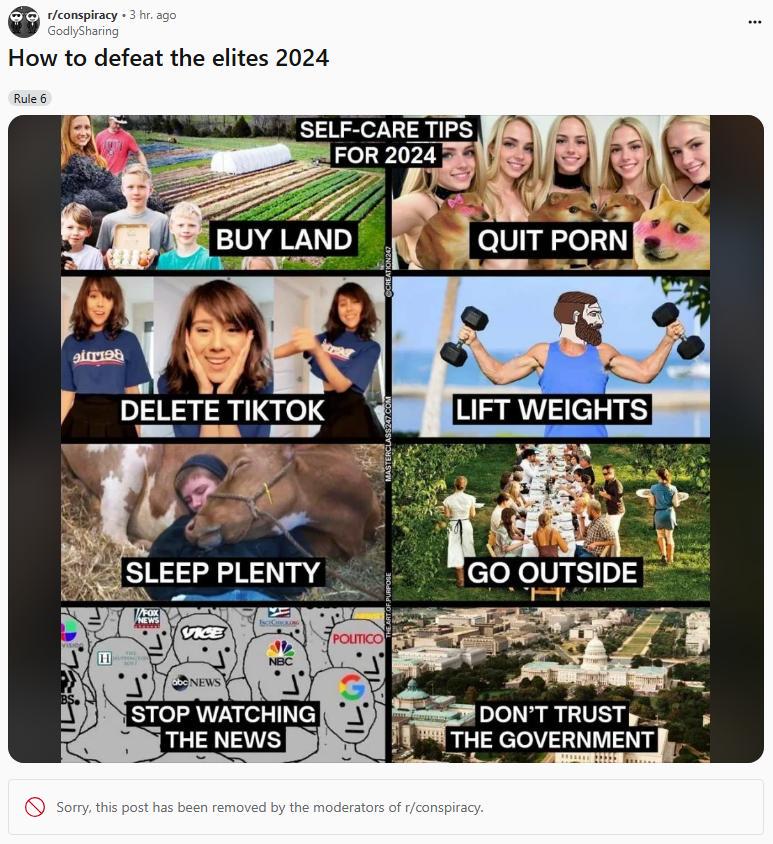Click the QUIT PORN meme panel
Screen dimensions: 773x844
point(551,193)
